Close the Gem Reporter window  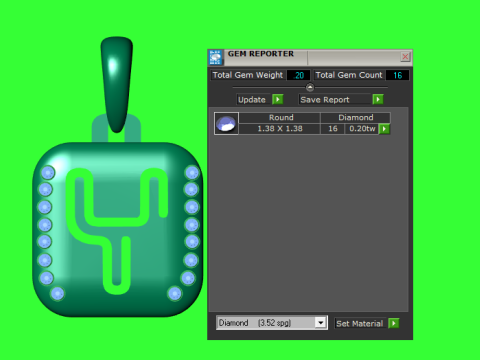(x=405, y=57)
